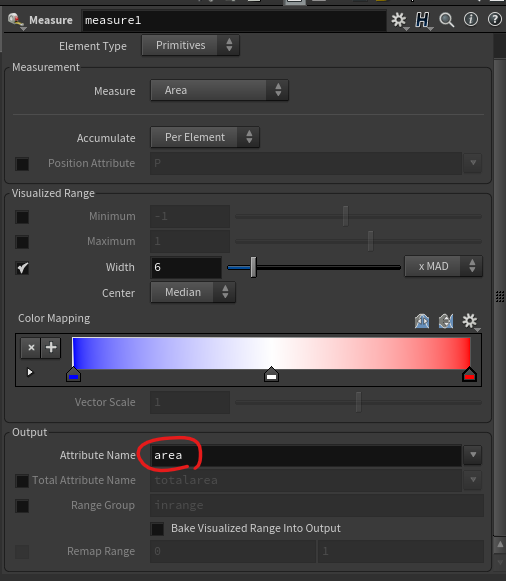
Task: Click the Attribute Name field containing area
Action: point(306,455)
